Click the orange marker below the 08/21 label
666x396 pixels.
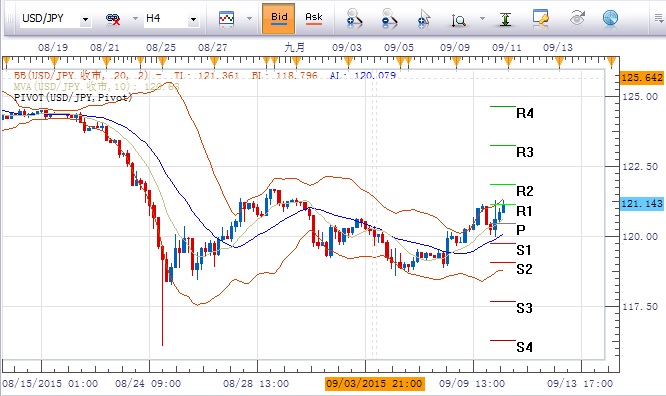[x=106, y=63]
